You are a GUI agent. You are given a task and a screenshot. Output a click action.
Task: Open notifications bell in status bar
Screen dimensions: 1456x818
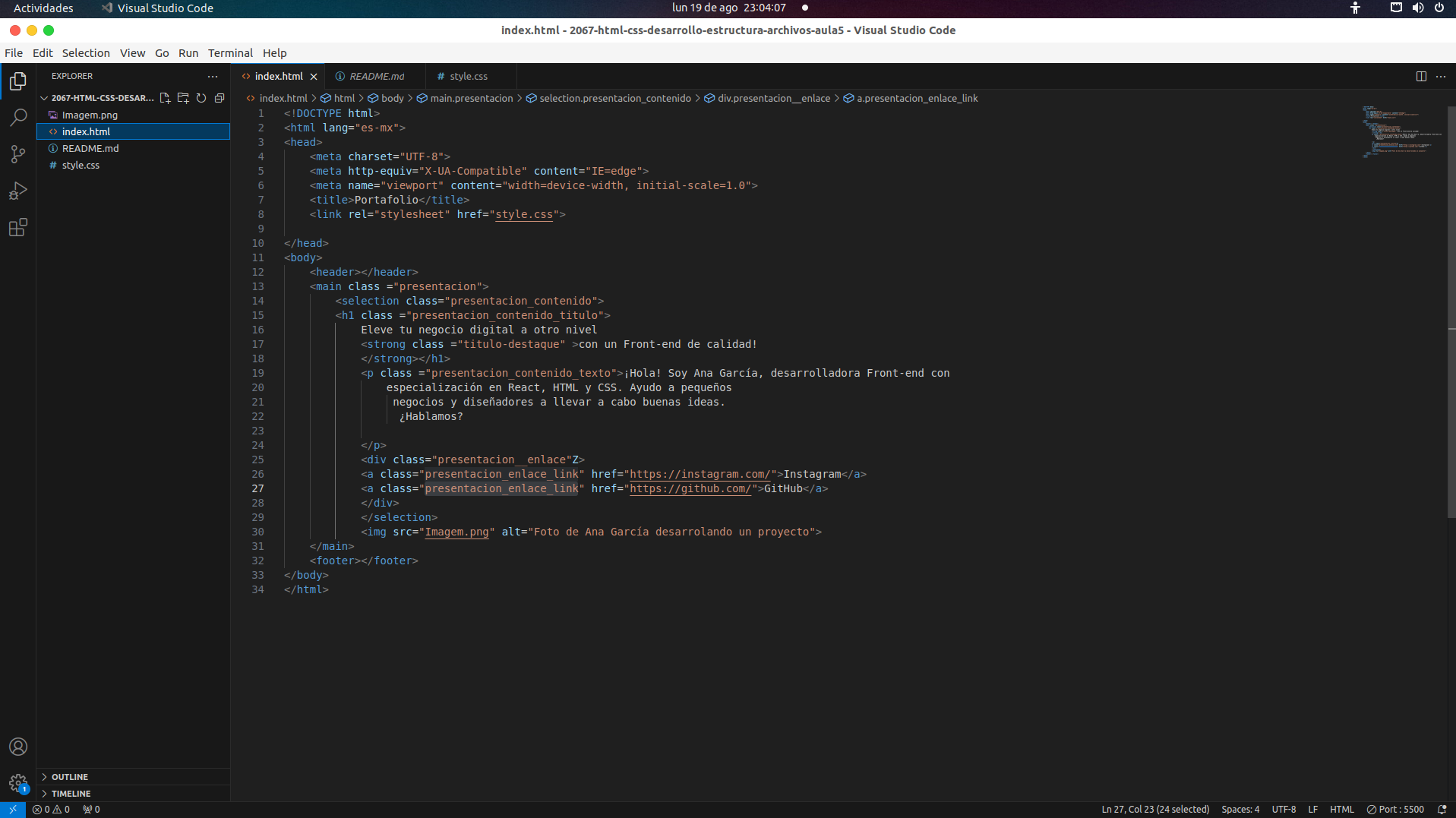pyautogui.click(x=1442, y=810)
